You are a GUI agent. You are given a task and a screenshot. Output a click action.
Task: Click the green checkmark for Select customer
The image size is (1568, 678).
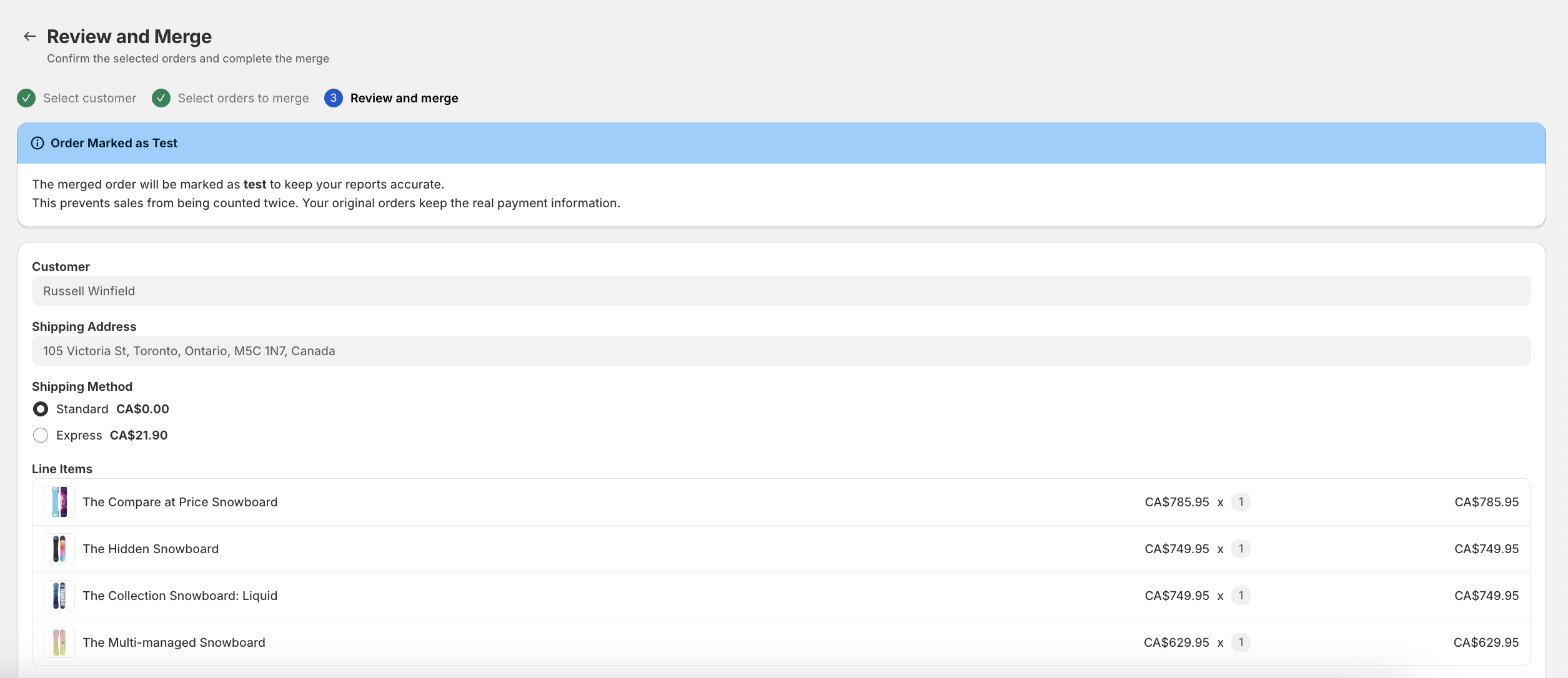point(26,98)
